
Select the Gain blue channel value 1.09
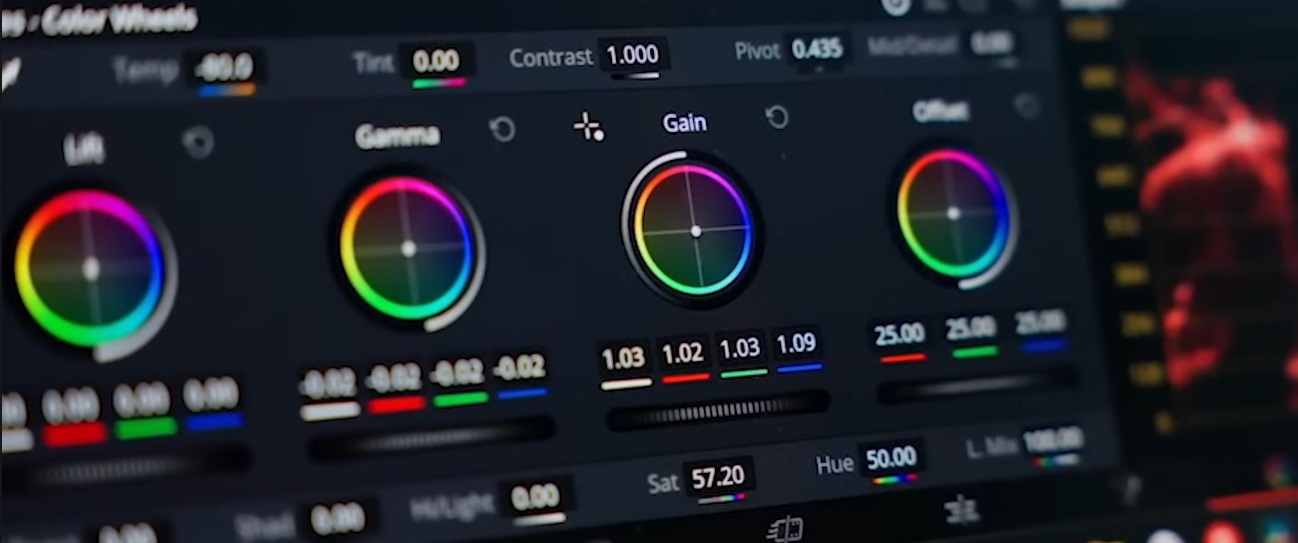pyautogui.click(x=797, y=345)
